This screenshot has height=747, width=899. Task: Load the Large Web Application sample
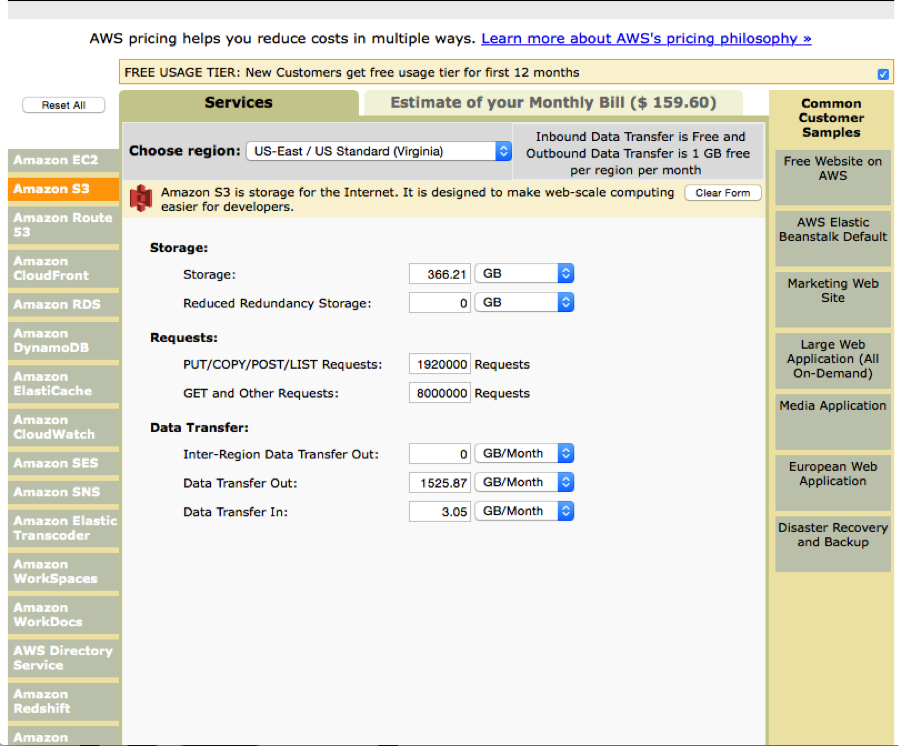click(832, 361)
